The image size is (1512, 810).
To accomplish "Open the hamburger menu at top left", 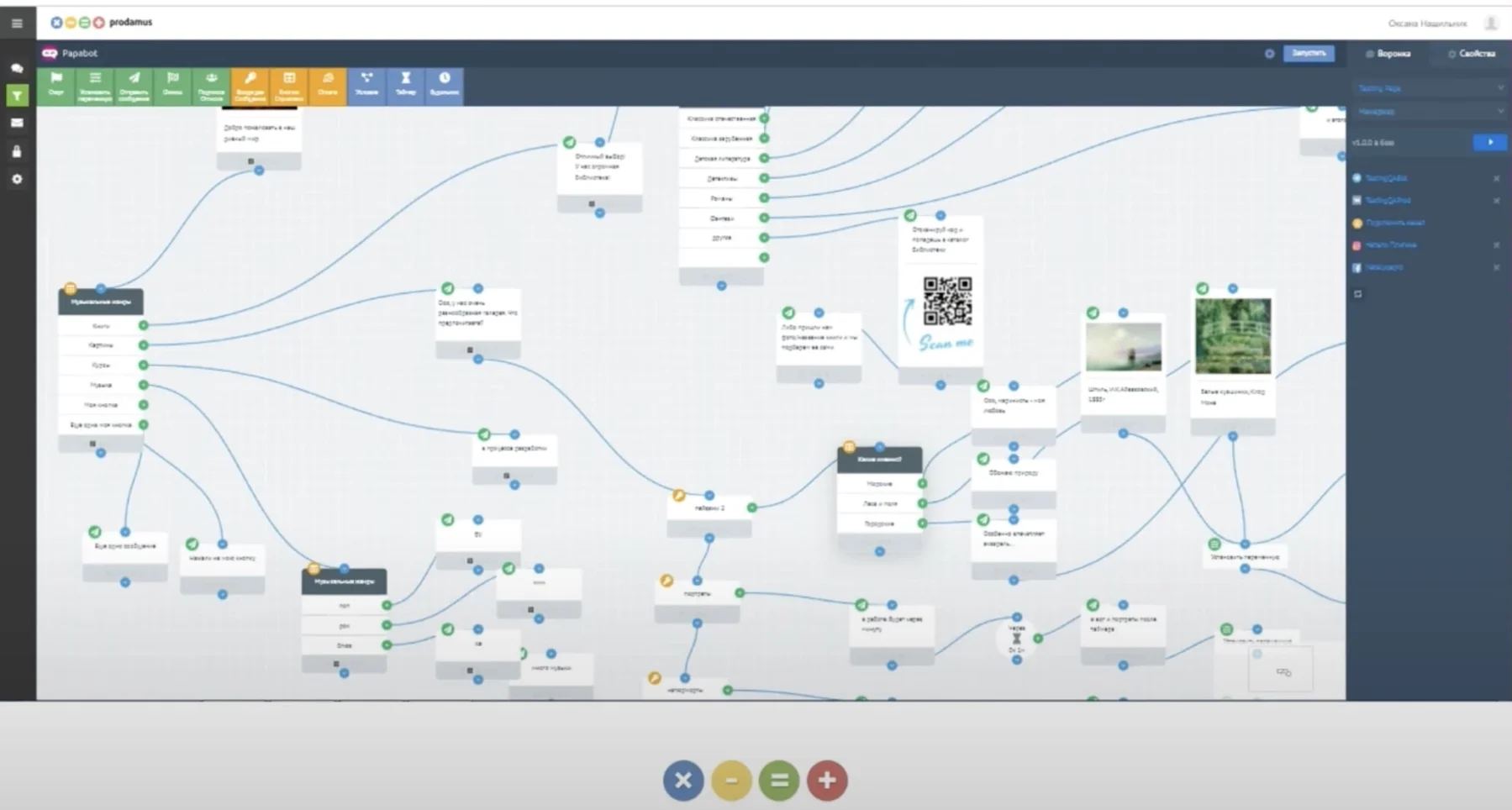I will pyautogui.click(x=17, y=23).
